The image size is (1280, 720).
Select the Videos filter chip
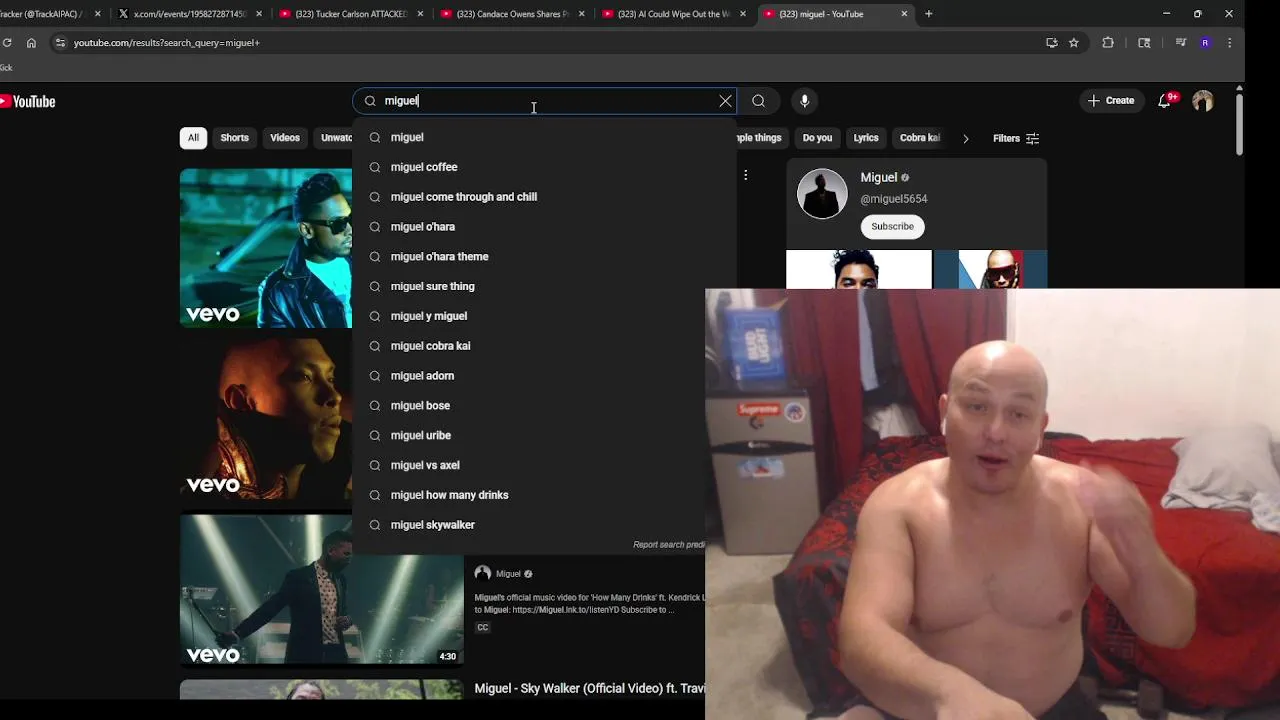[285, 138]
